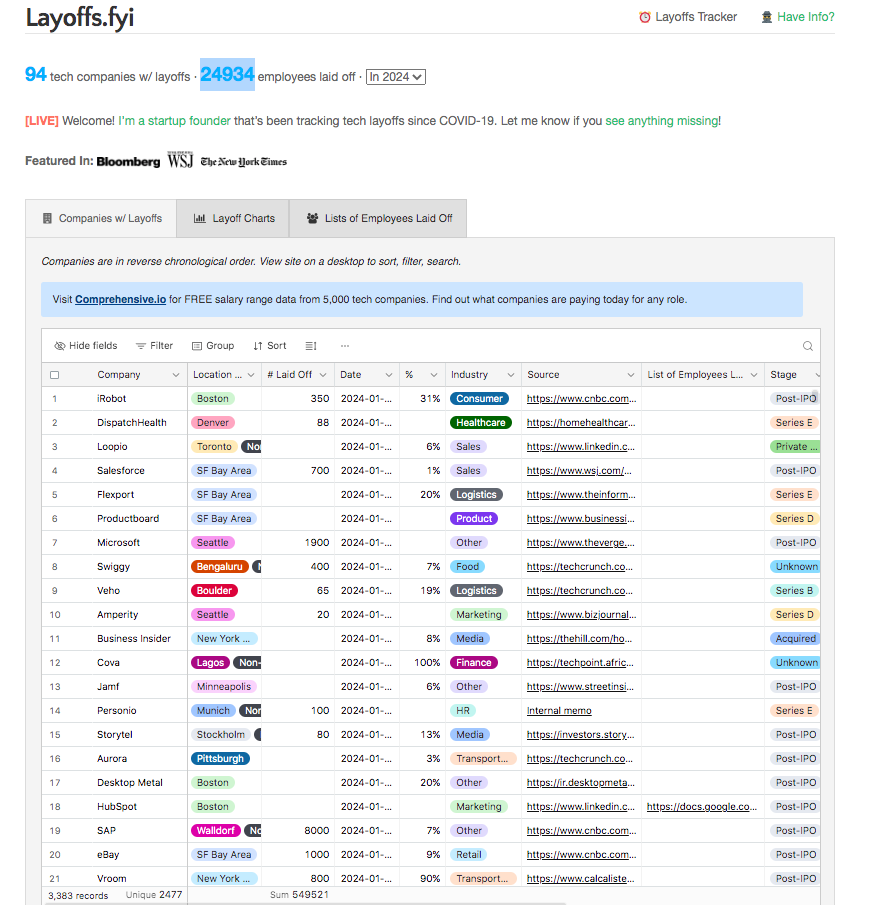Switch to the Layoff Charts tab
This screenshot has width=877, height=905.
233,218
